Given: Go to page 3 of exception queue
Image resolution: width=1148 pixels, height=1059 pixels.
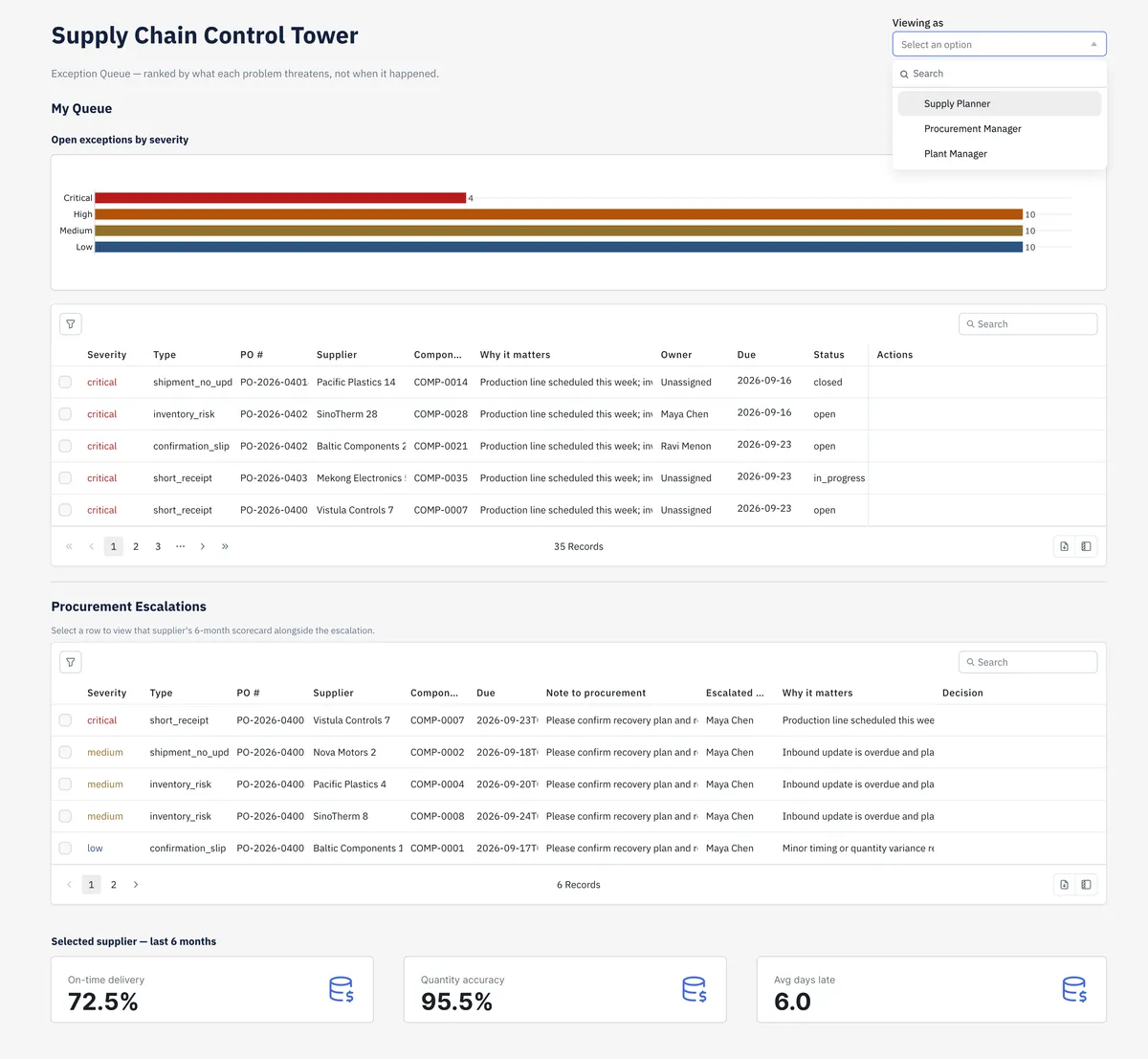Looking at the screenshot, I should click(158, 546).
